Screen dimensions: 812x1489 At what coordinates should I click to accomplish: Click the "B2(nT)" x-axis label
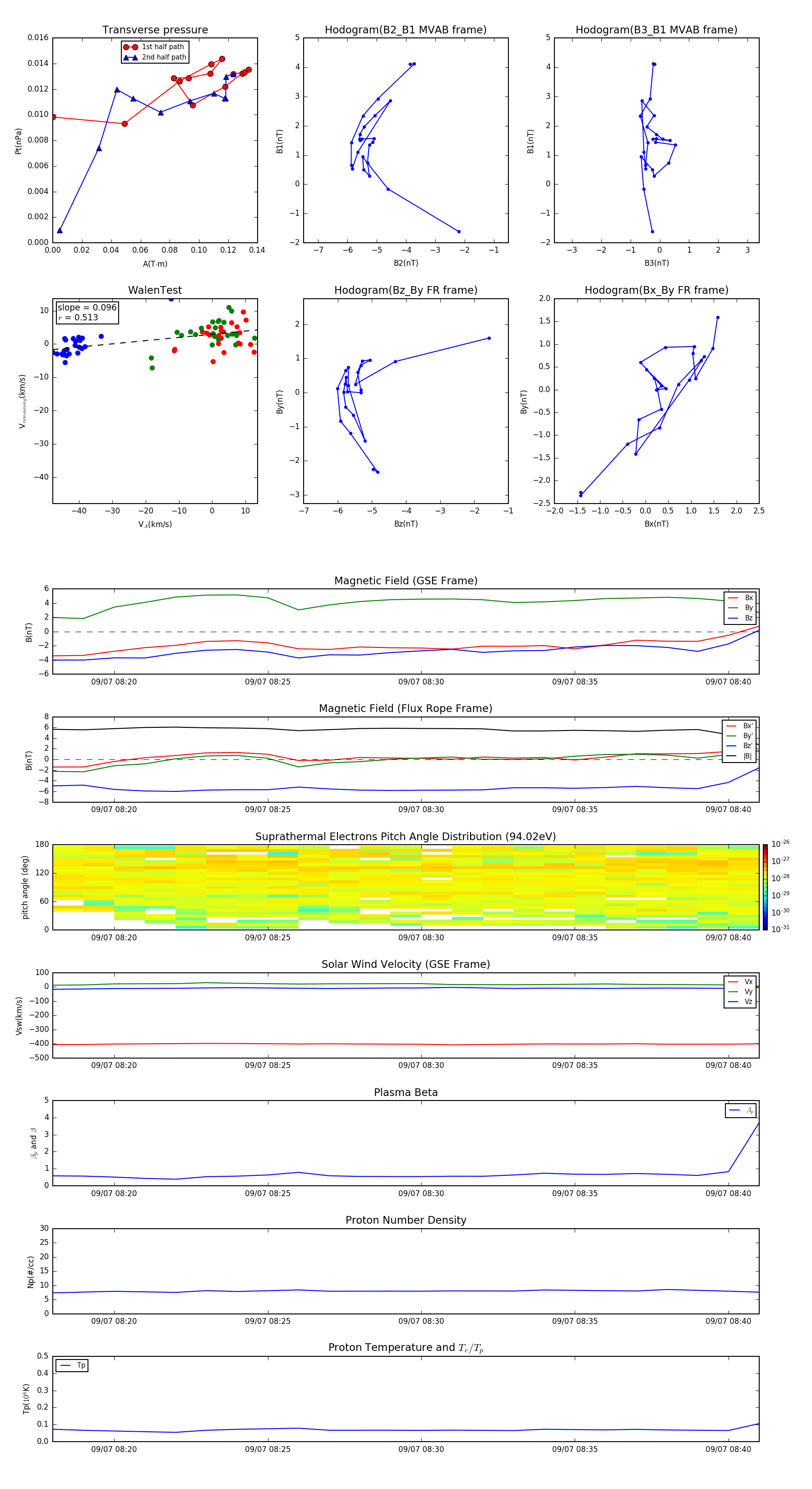[x=406, y=263]
